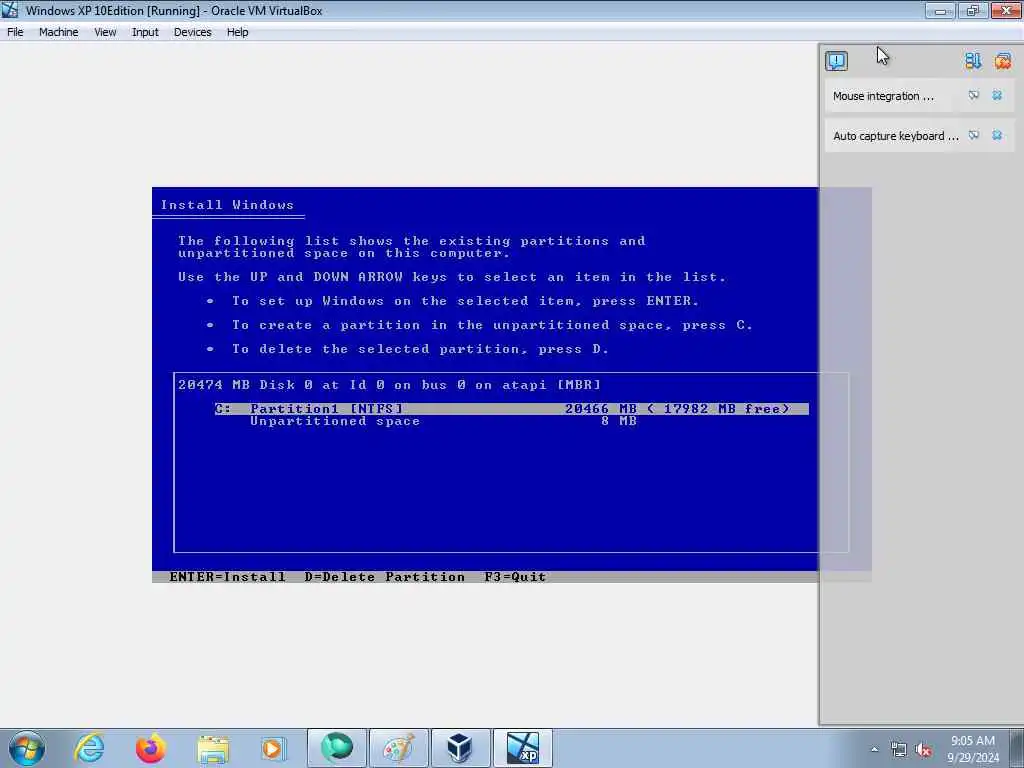
Task: Open help for Auto capture keyboard notification
Action: [x=974, y=135]
